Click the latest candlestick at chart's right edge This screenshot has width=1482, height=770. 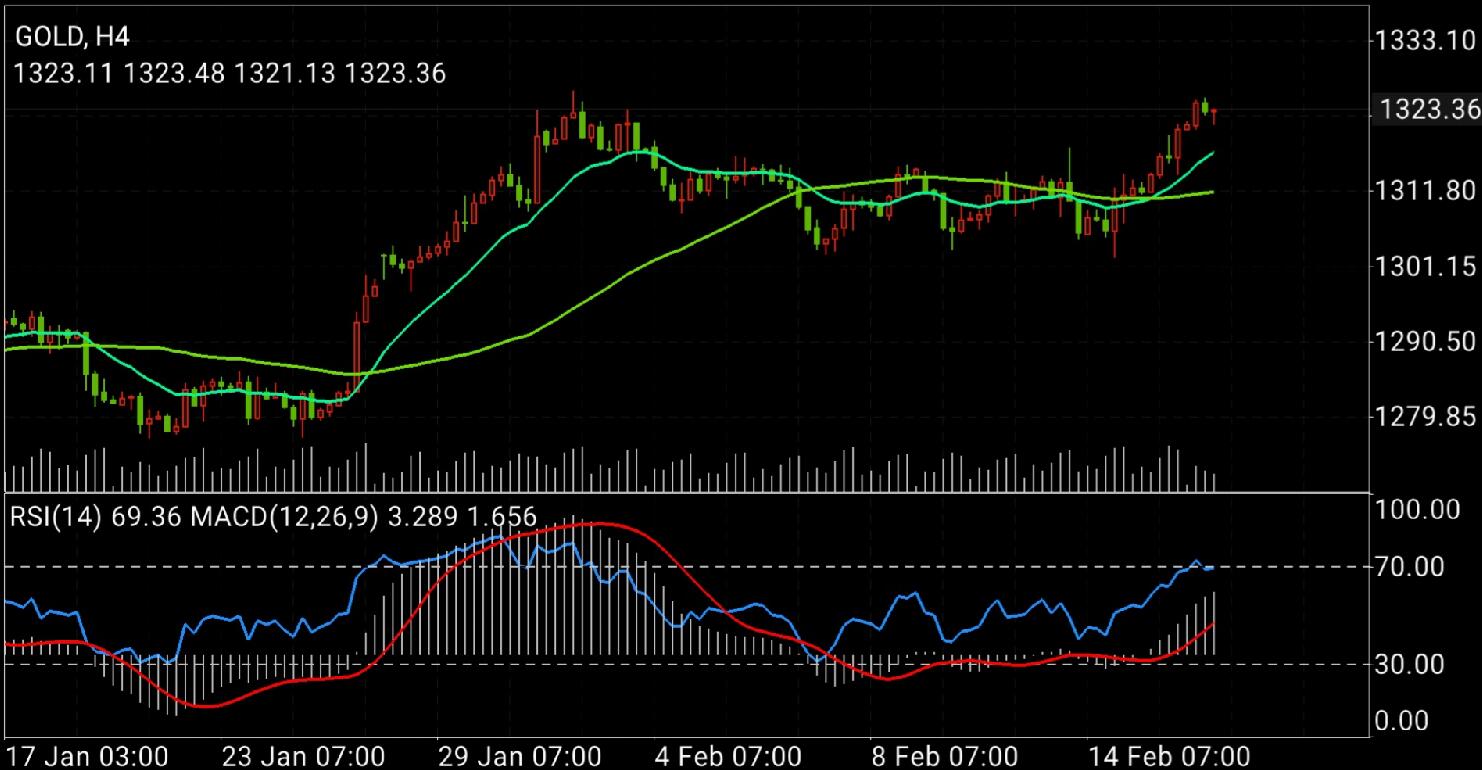(1214, 115)
